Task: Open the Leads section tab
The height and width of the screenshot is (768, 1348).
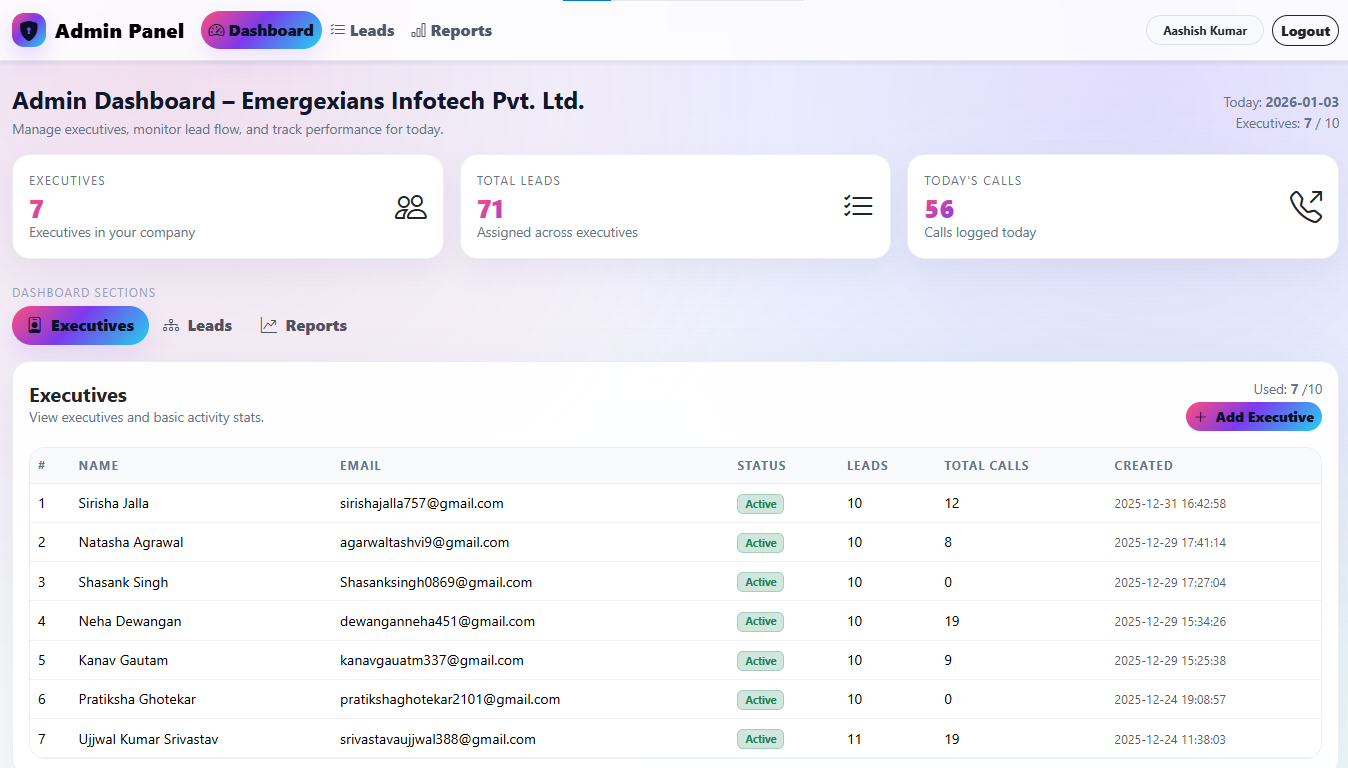Action: click(196, 325)
